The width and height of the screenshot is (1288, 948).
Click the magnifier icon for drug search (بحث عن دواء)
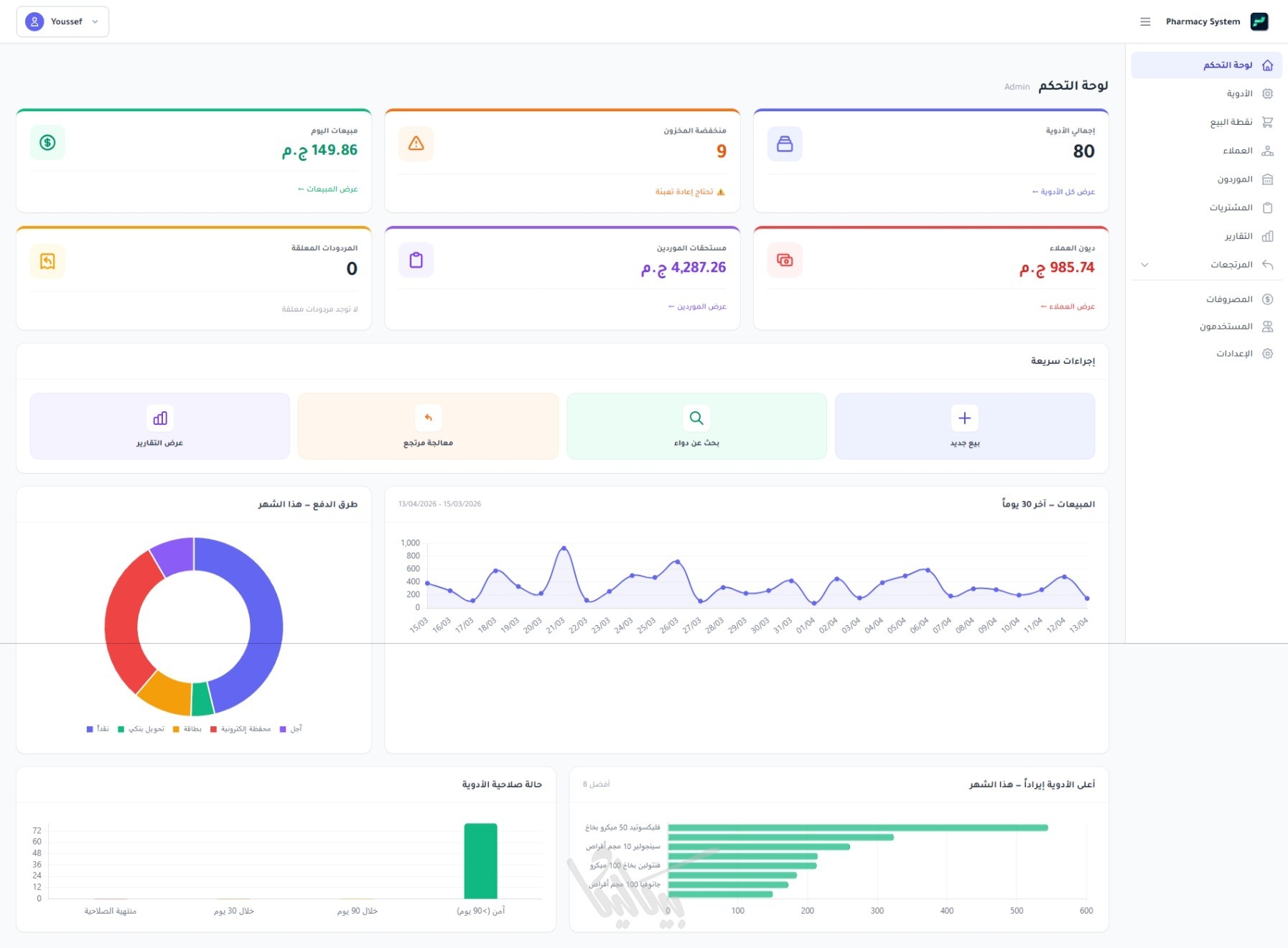point(696,418)
